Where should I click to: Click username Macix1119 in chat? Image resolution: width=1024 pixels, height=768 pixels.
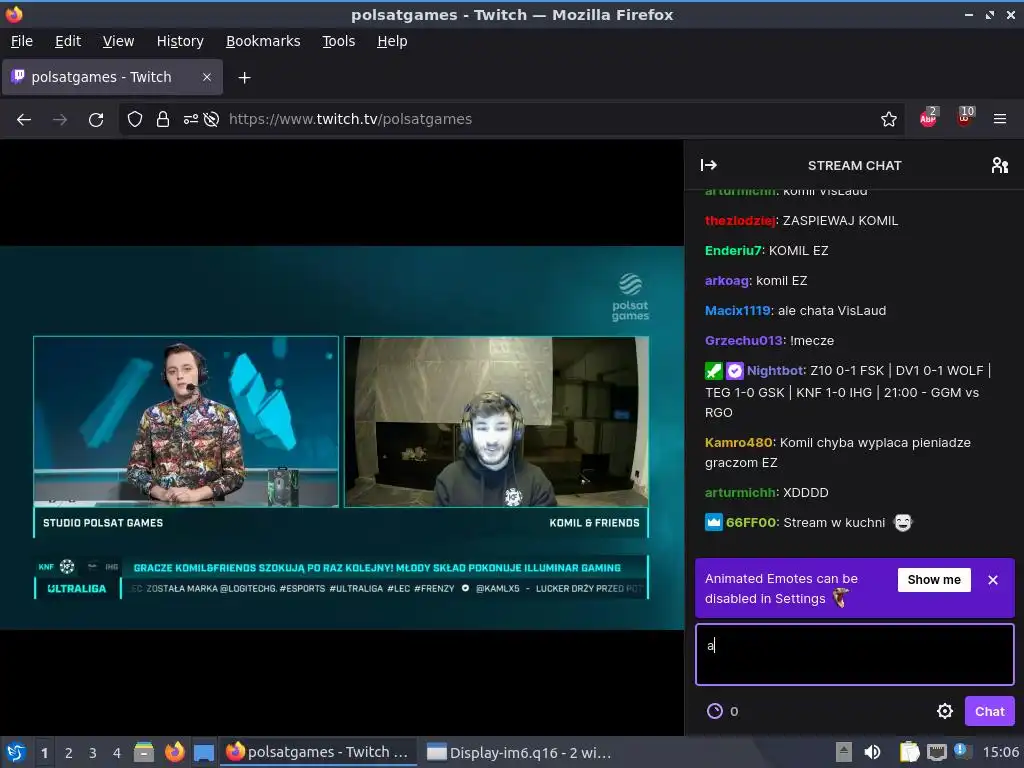pos(738,311)
